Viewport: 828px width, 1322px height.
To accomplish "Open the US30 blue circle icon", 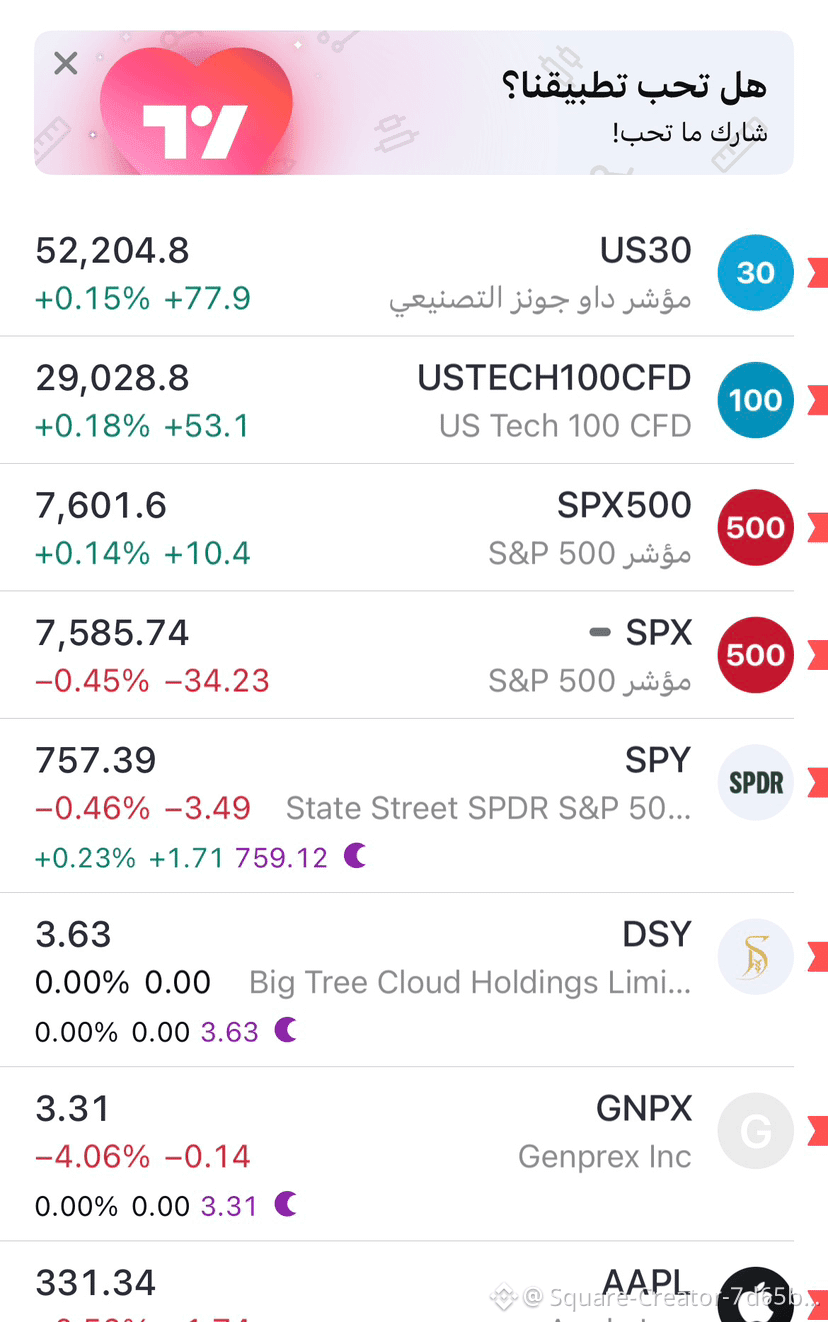I will 756,272.
